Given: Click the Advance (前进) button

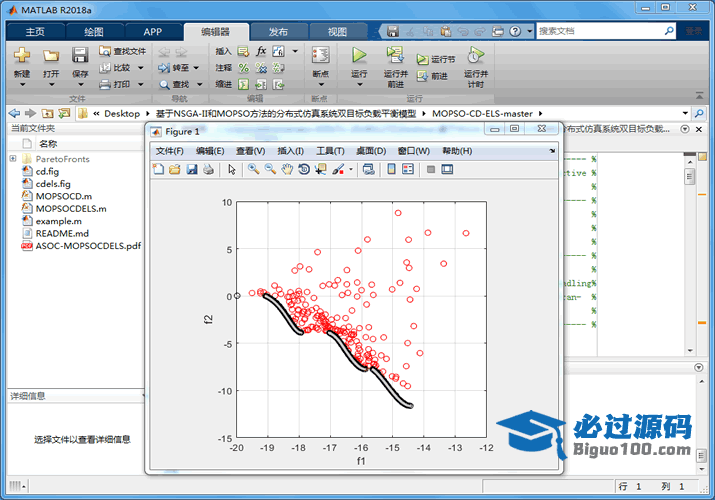Looking at the screenshot, I should point(432,76).
